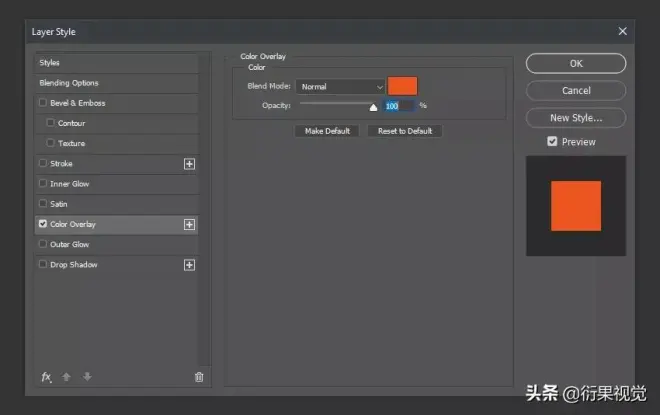Screen dimensions: 660x415
Task: Toggle the Preview checkbox
Action: click(x=552, y=141)
